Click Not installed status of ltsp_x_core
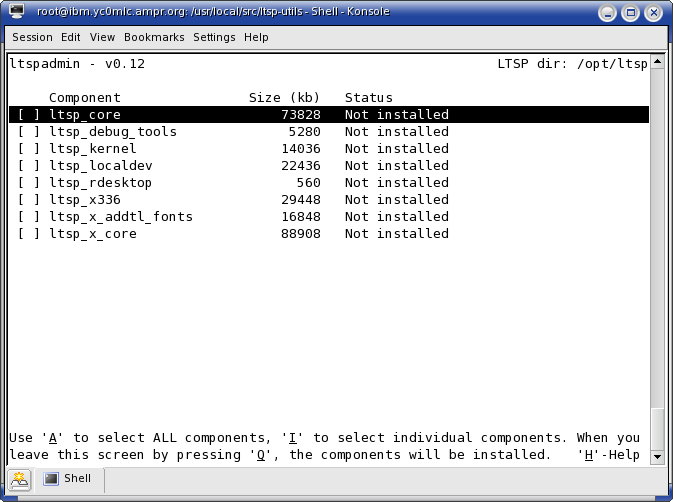 (x=397, y=234)
